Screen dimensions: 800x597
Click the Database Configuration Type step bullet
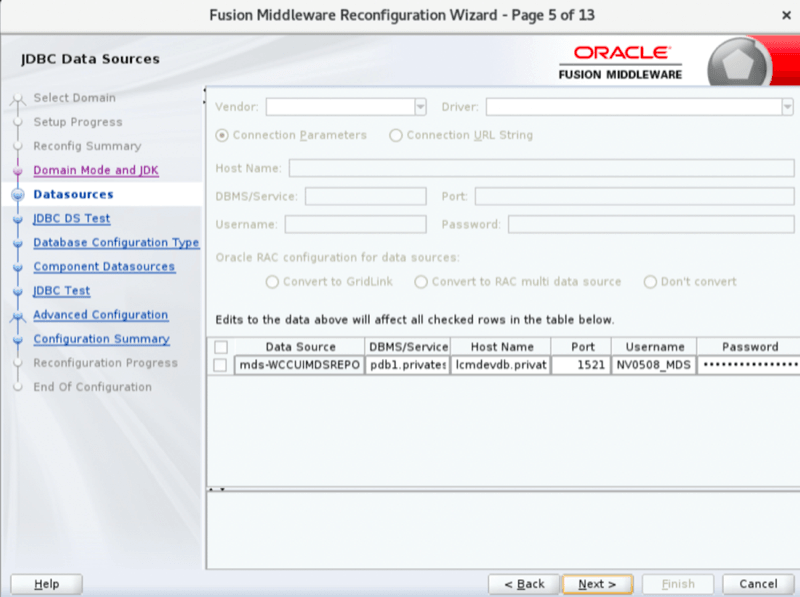coord(18,243)
